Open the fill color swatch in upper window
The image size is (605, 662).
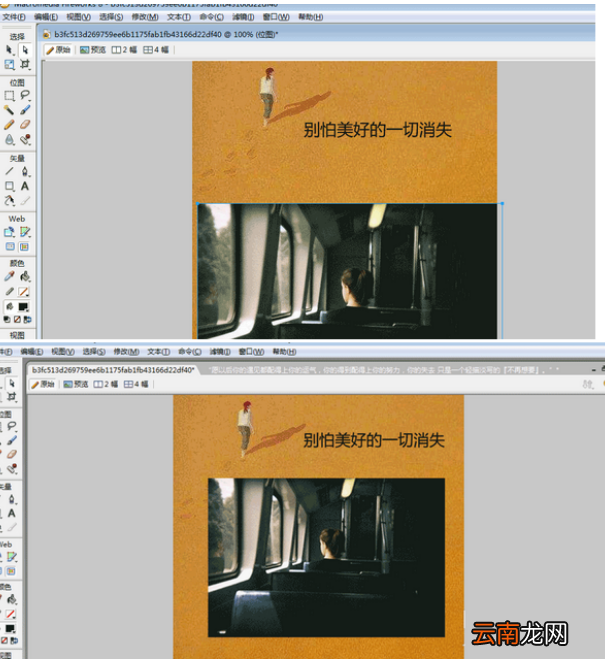click(24, 307)
